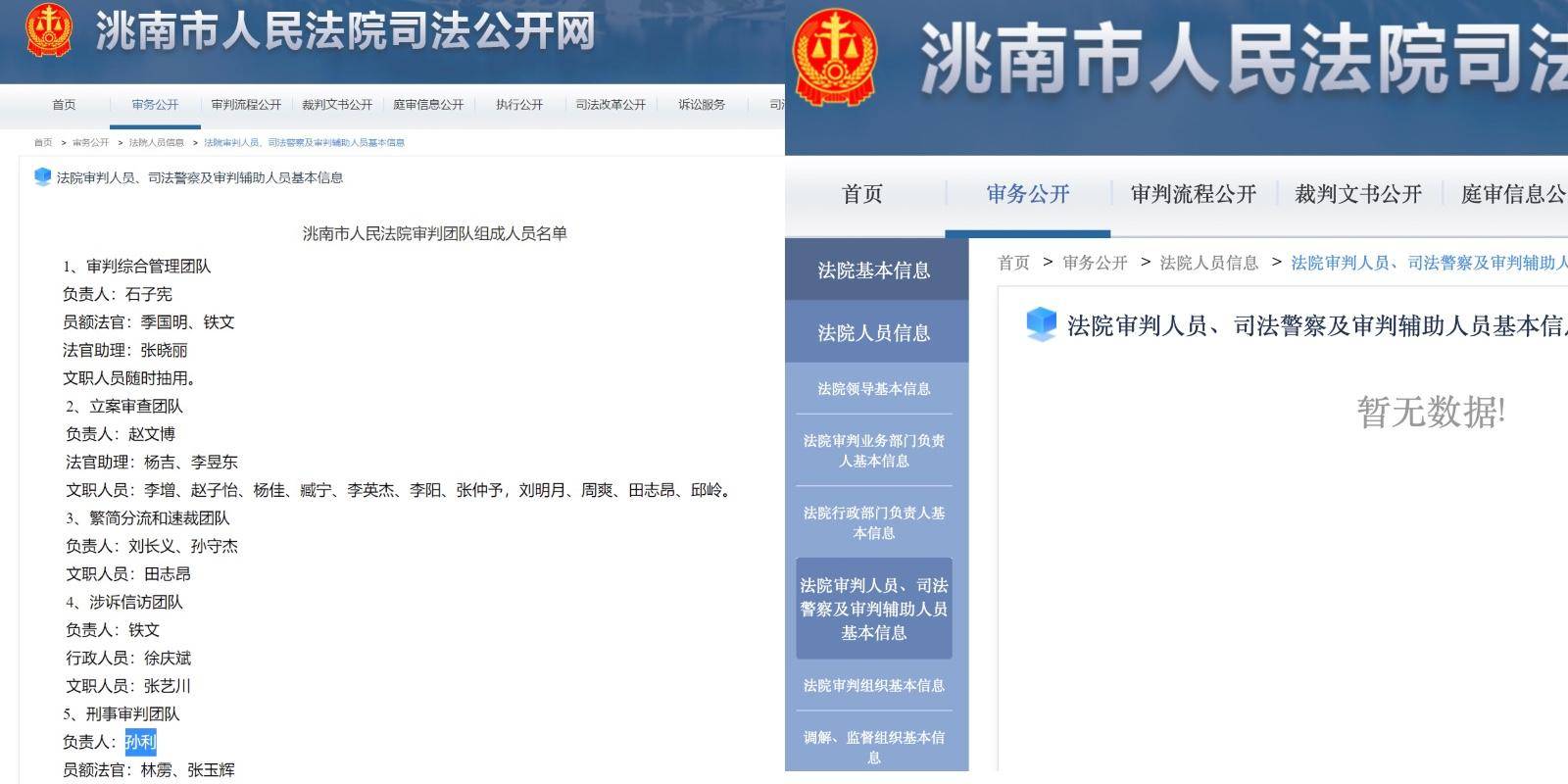The width and height of the screenshot is (1568, 784).
Task: Click 首页 breadcrumb on the 暂无数据 page
Action: [1013, 263]
